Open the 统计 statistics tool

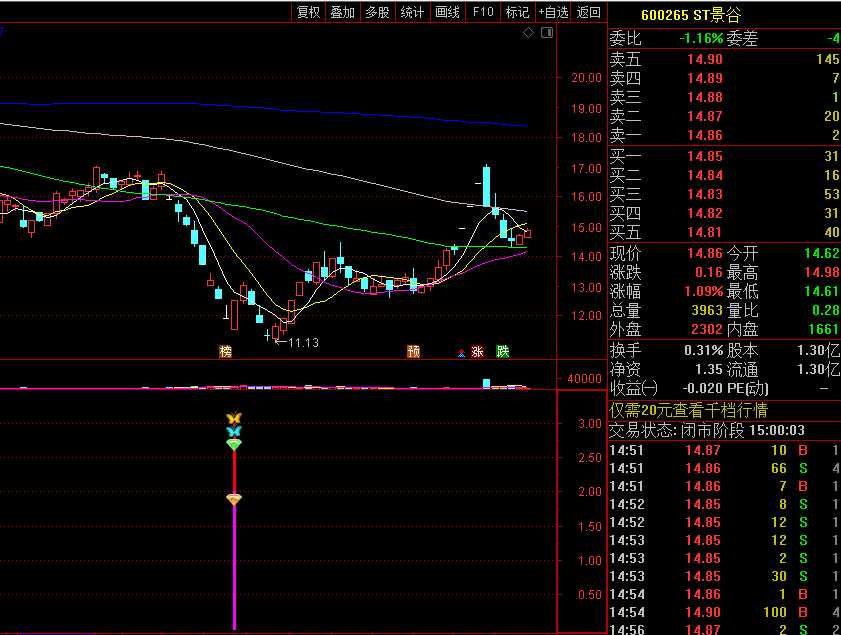click(412, 12)
